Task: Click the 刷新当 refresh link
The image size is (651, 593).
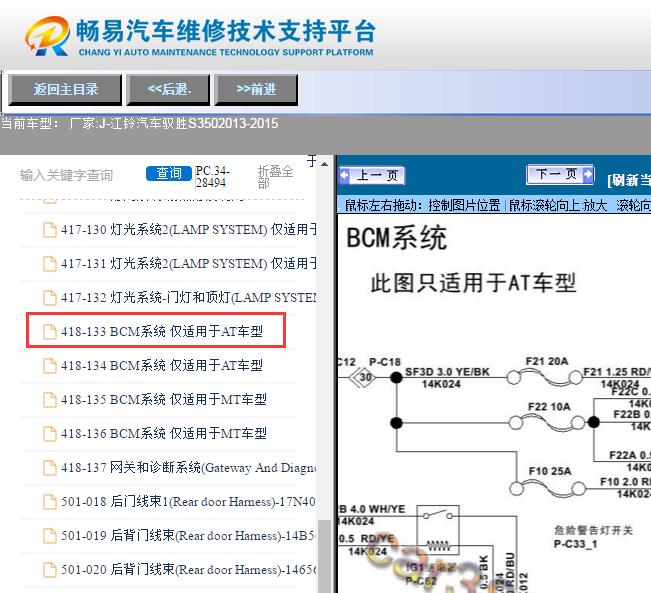Action: (x=629, y=180)
